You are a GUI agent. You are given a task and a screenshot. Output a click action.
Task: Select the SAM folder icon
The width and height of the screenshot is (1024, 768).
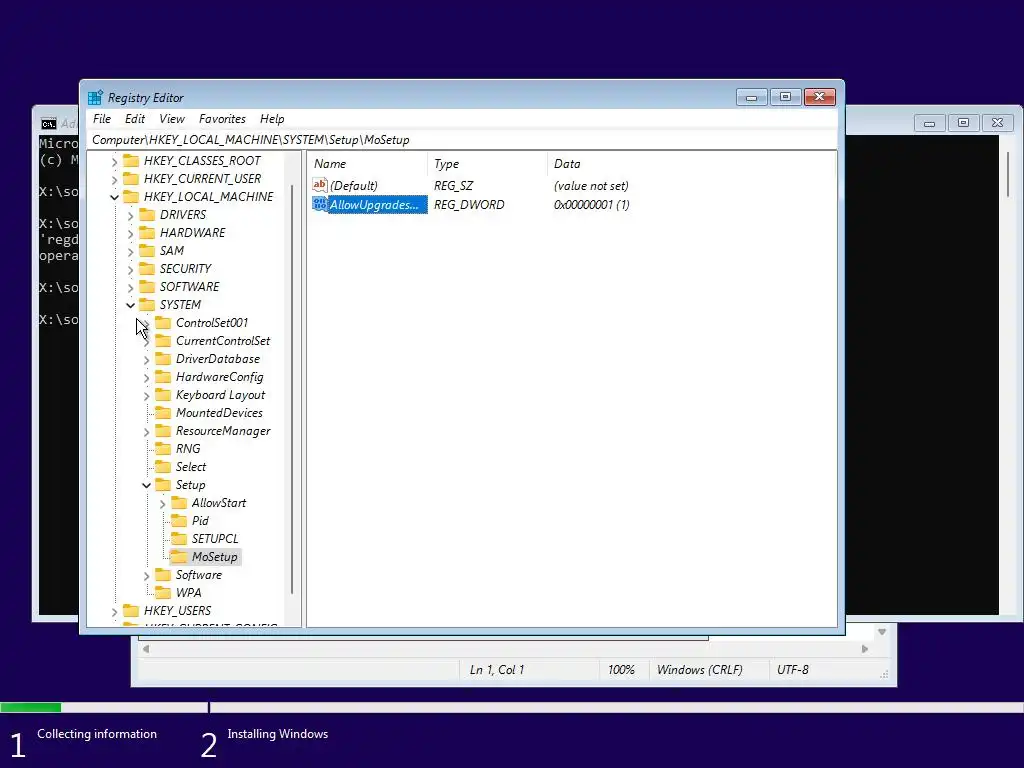click(x=147, y=251)
